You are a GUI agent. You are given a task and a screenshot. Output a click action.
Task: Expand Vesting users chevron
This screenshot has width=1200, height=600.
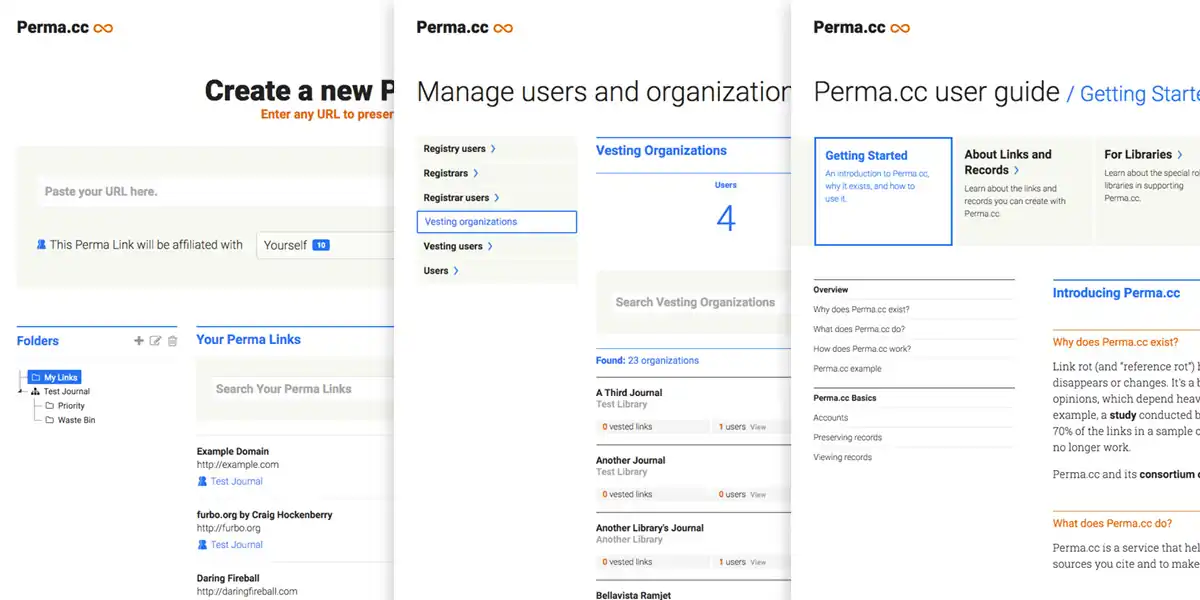490,246
